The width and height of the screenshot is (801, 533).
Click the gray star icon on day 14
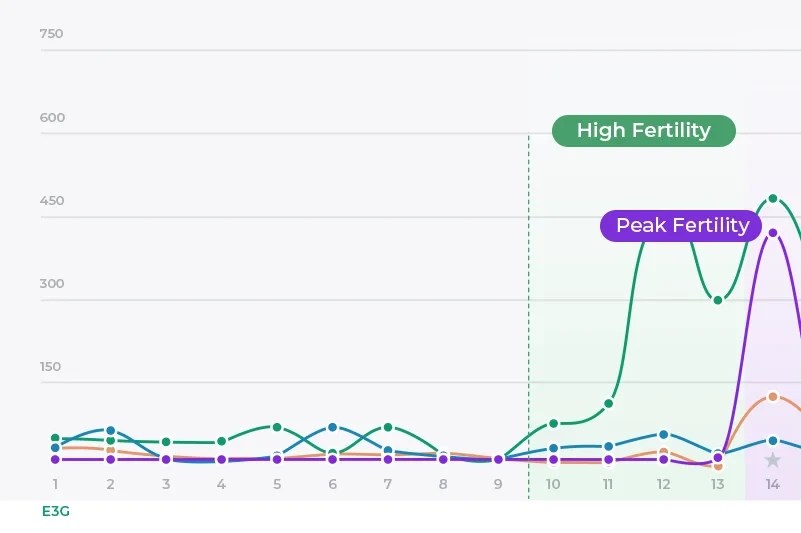[x=772, y=460]
